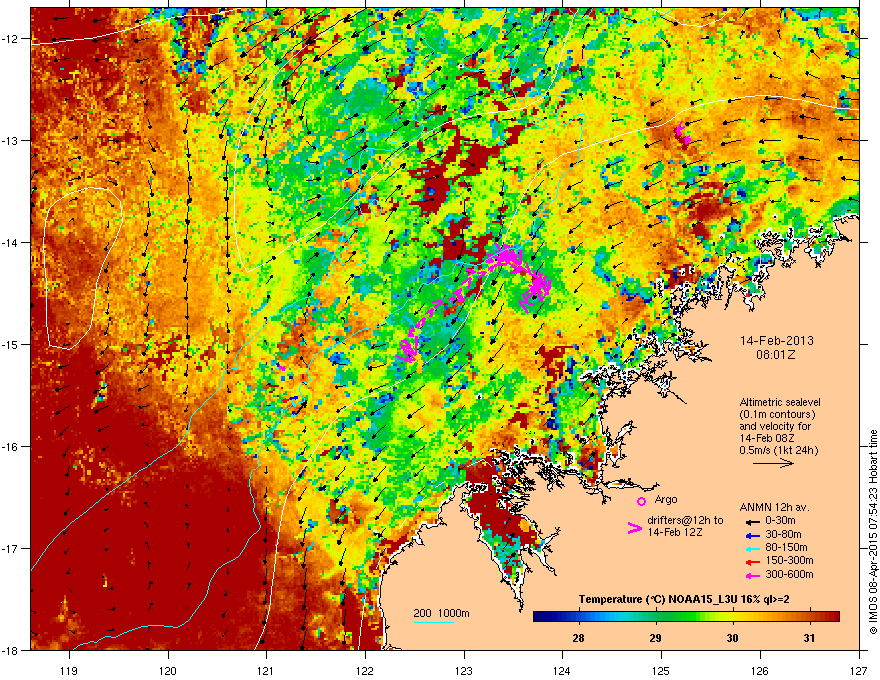The width and height of the screenshot is (880, 680).
Task: Click the 'drifters@12h to' legend label
Action: [x=685, y=520]
